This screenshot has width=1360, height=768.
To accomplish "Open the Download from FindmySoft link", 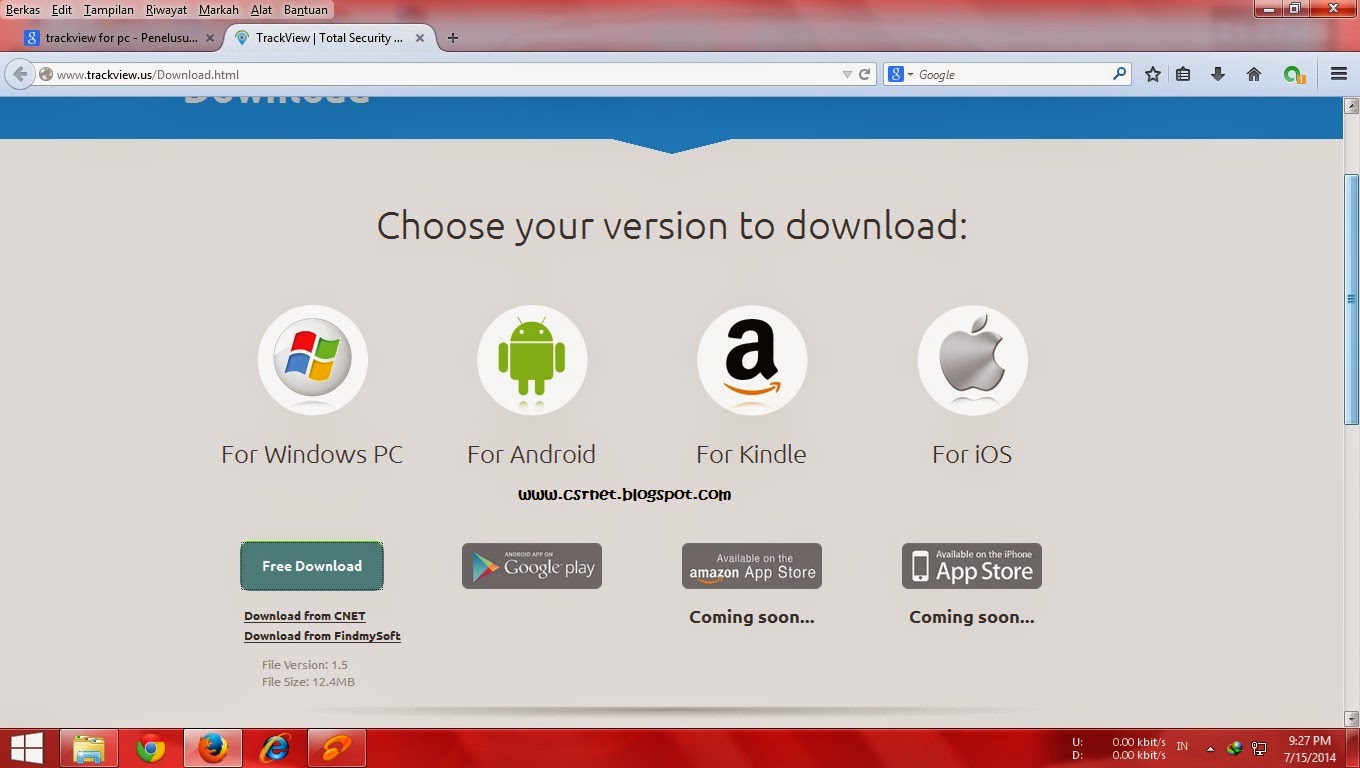I will click(x=322, y=636).
